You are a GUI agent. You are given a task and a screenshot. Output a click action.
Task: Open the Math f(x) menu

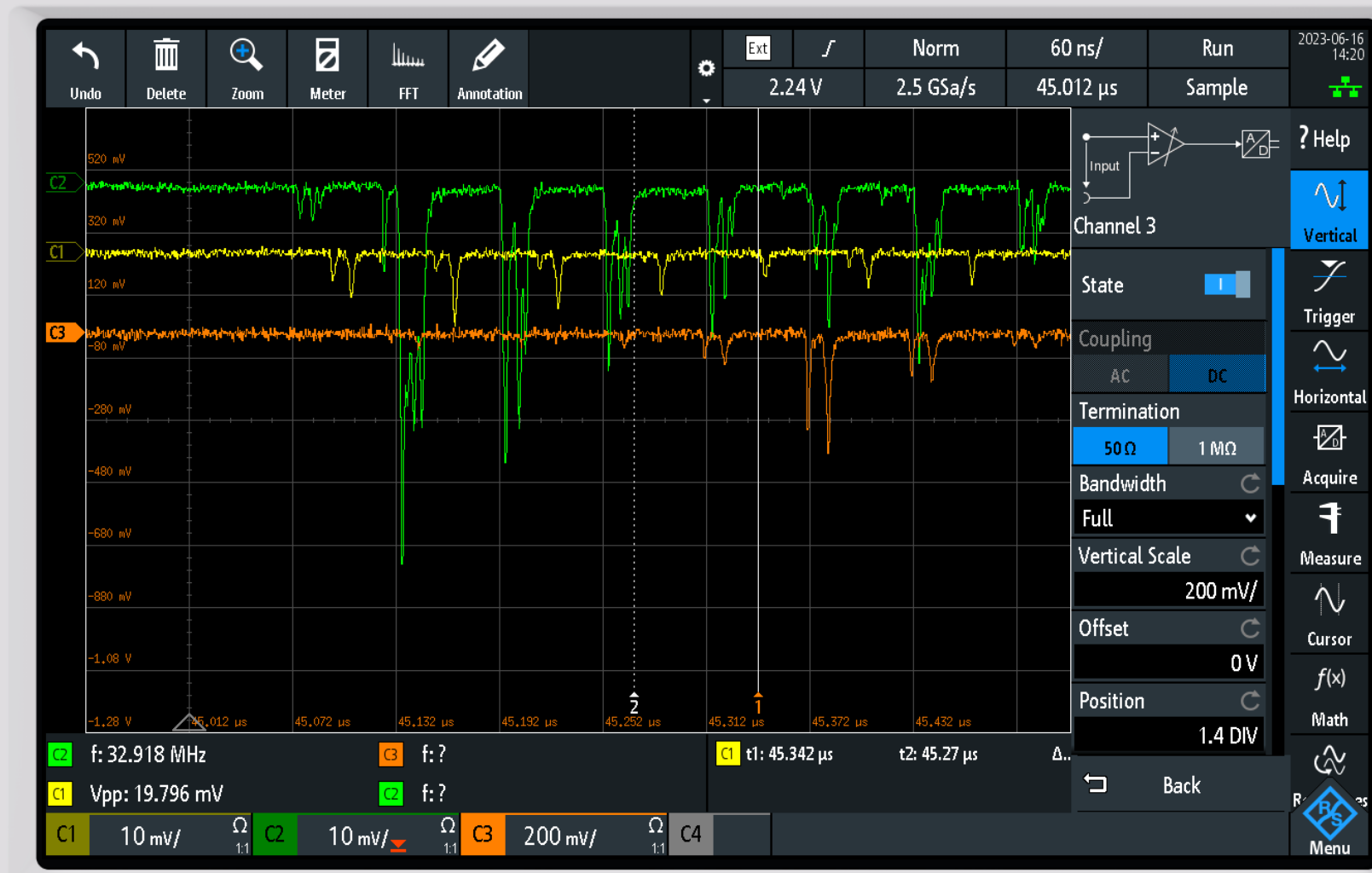(1329, 695)
